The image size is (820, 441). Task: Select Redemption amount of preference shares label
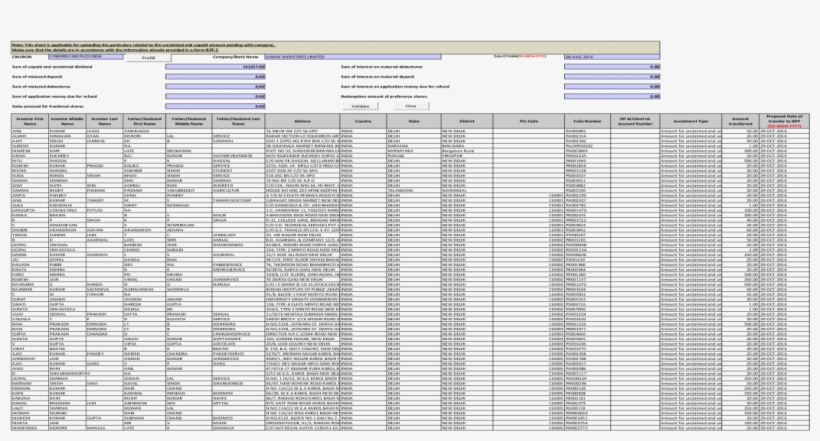(384, 97)
